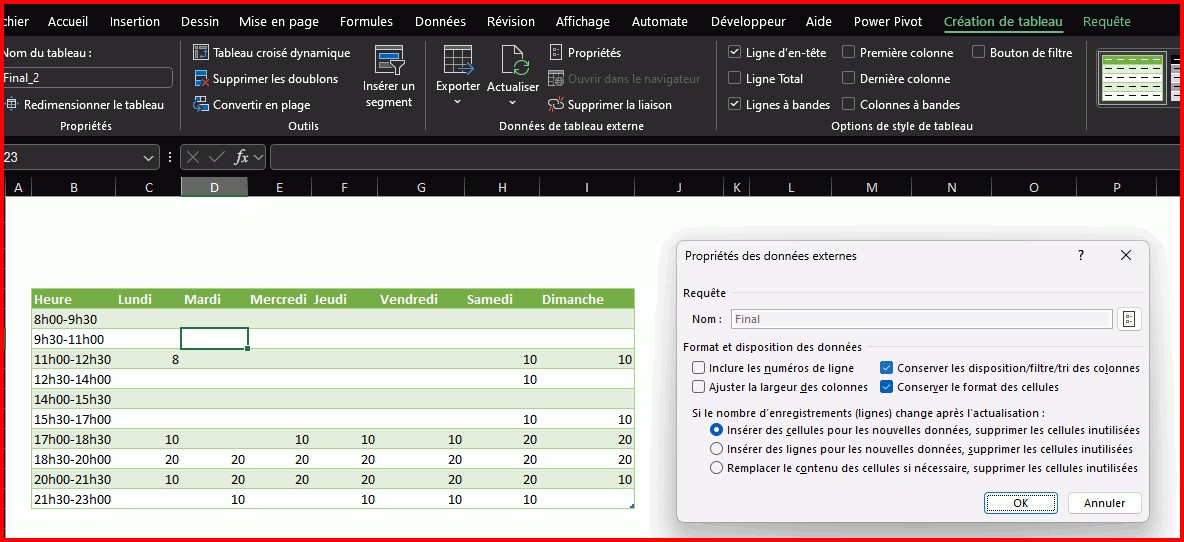Click query properties icon beside Nom field
This screenshot has height=542, width=1184.
(x=1129, y=319)
